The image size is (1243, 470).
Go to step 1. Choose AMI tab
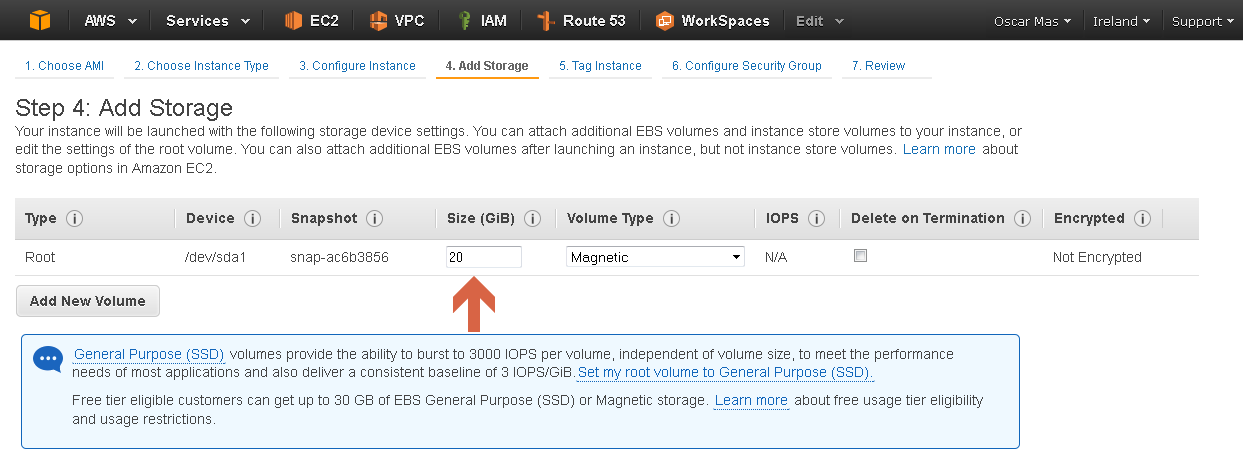pos(64,66)
